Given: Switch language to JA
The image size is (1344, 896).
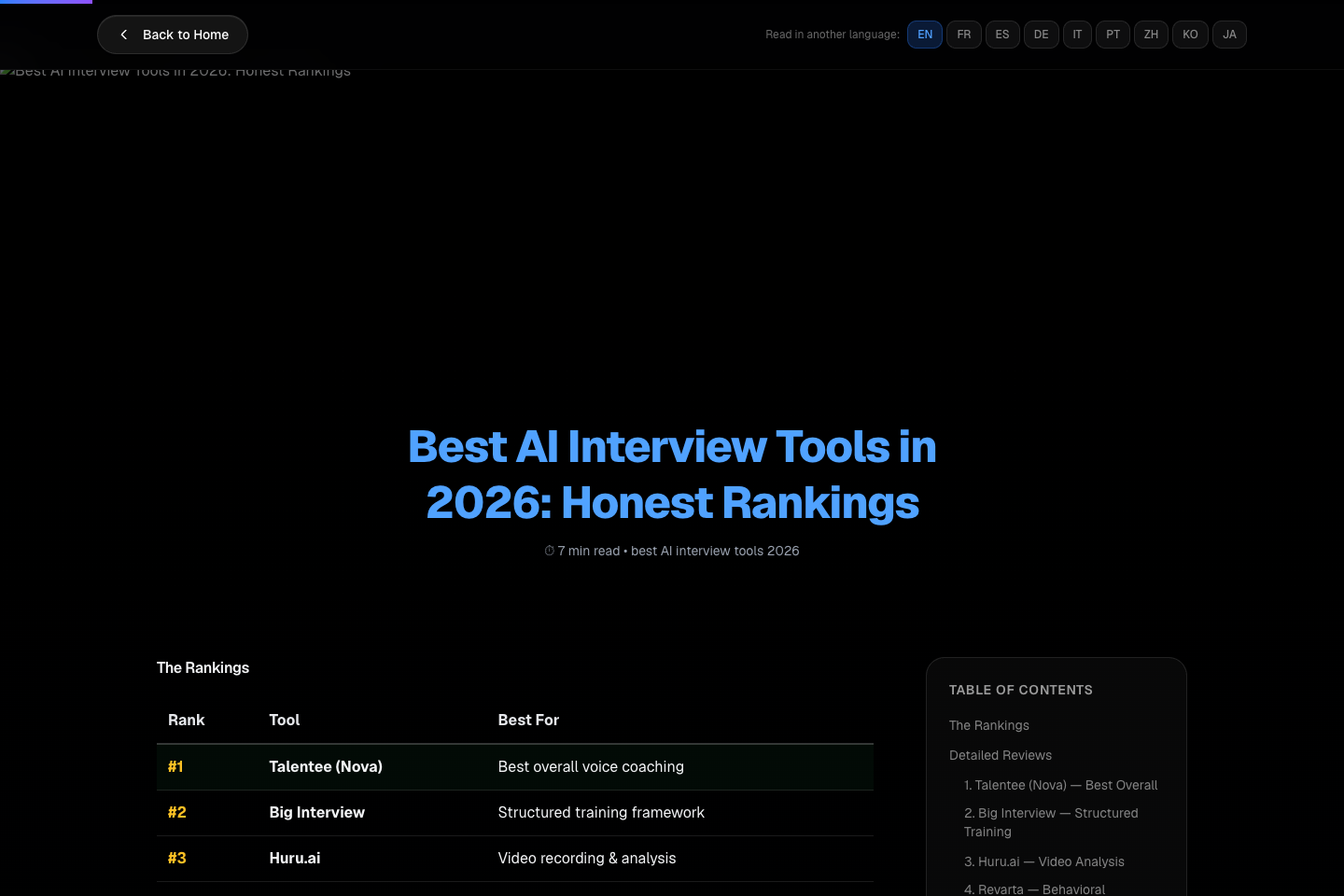Looking at the screenshot, I should (x=1229, y=35).
